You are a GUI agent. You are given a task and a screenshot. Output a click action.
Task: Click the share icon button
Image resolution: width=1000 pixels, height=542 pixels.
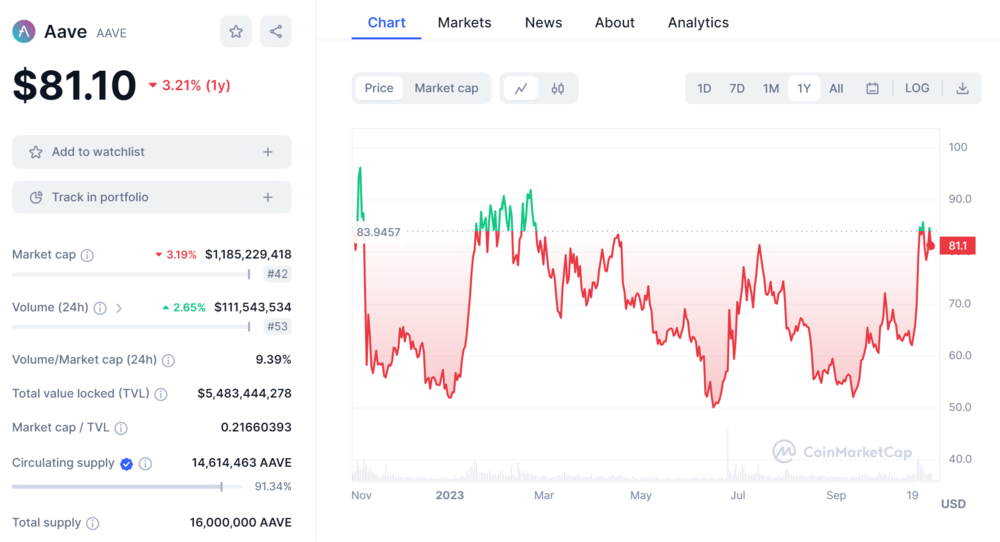tap(276, 32)
